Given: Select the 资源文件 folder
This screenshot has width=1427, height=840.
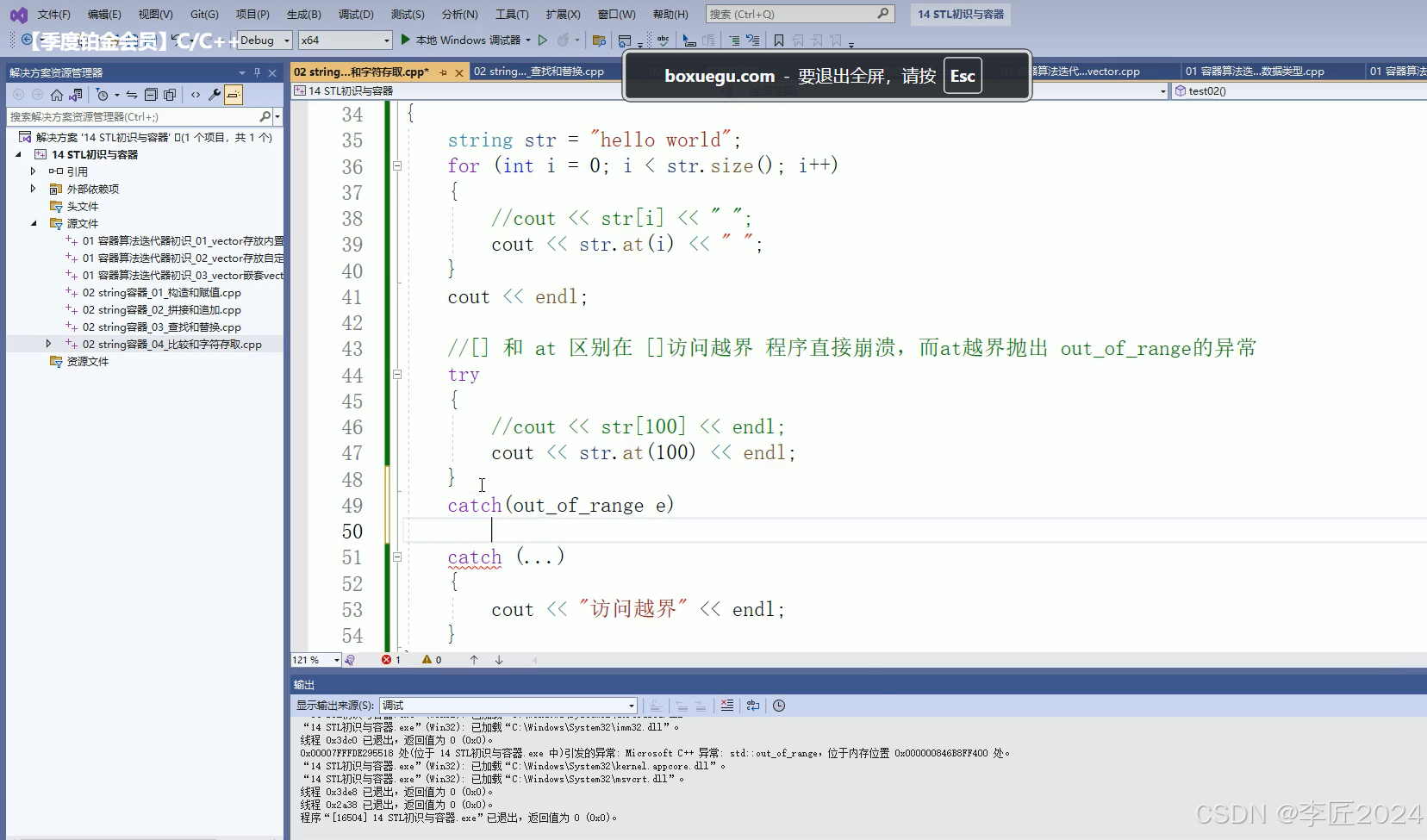Looking at the screenshot, I should pos(88,361).
